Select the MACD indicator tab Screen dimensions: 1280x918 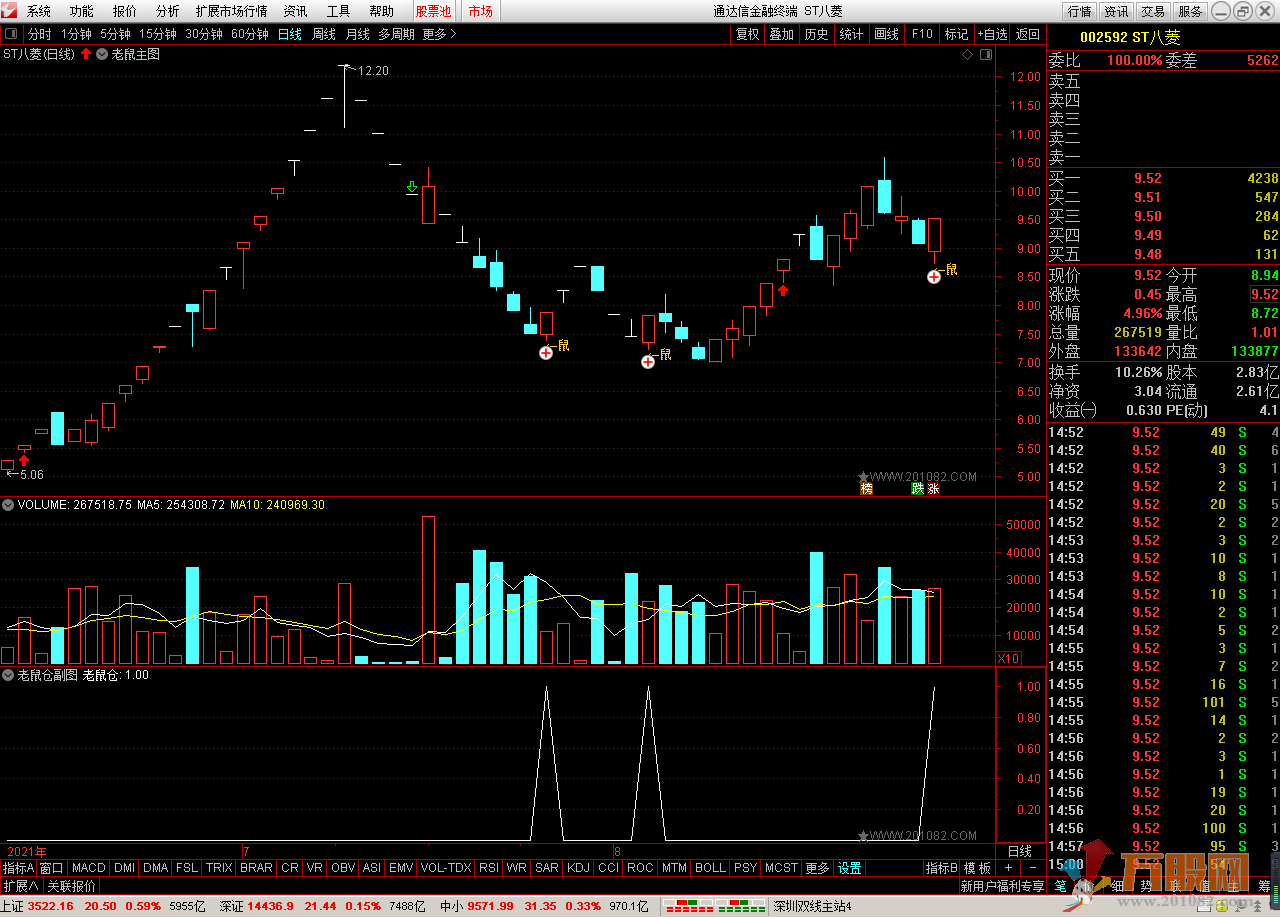pyautogui.click(x=89, y=868)
